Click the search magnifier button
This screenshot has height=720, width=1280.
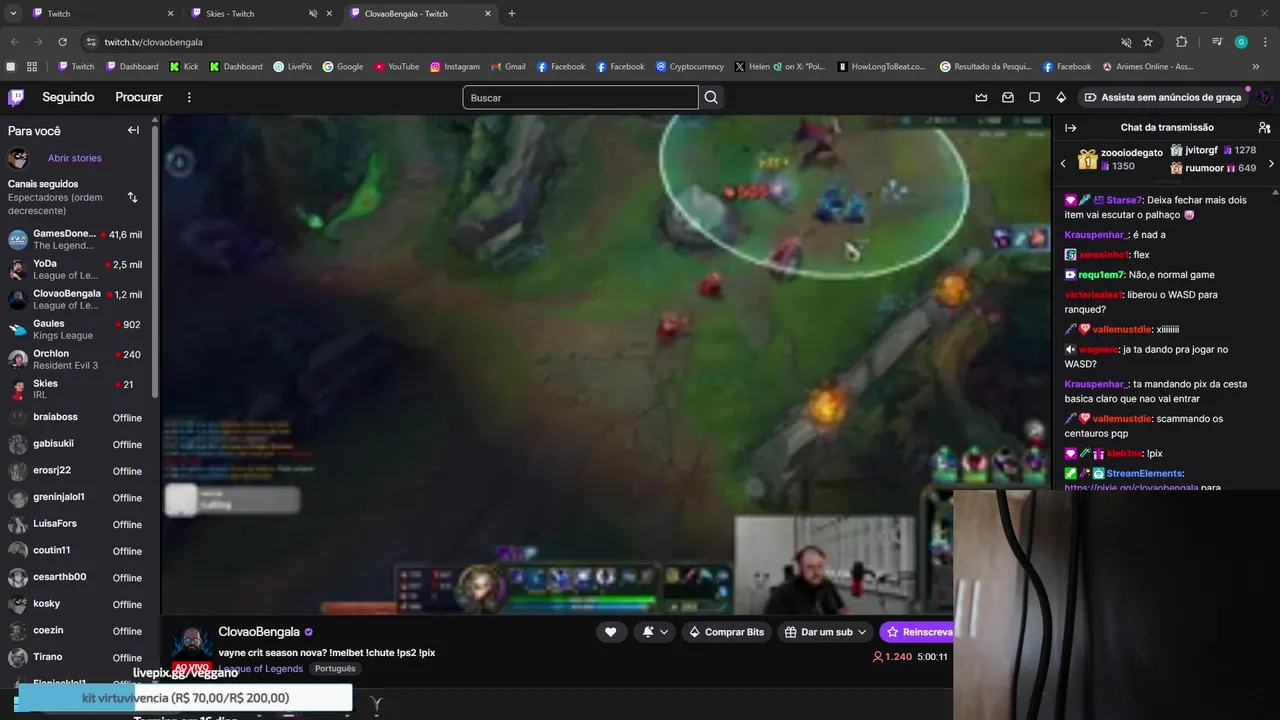coord(711,97)
